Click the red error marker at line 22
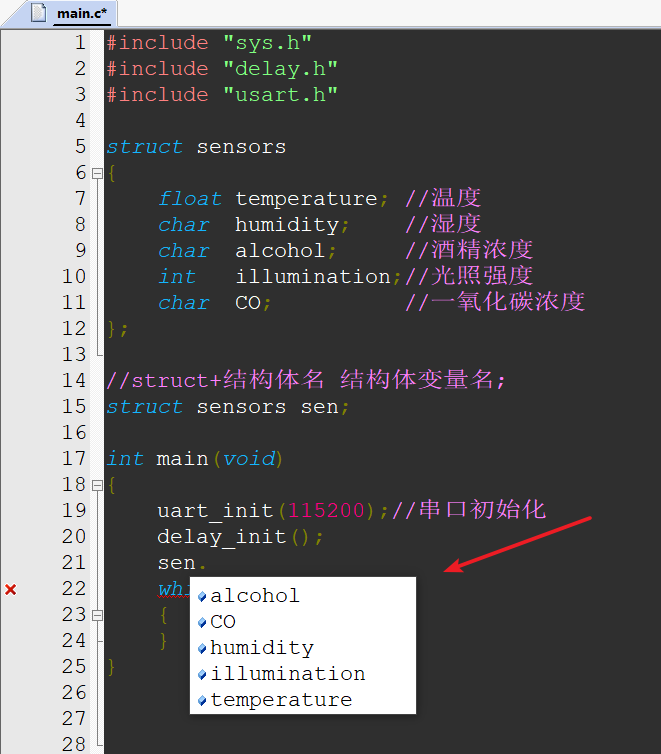The width and height of the screenshot is (661, 754). (11, 589)
